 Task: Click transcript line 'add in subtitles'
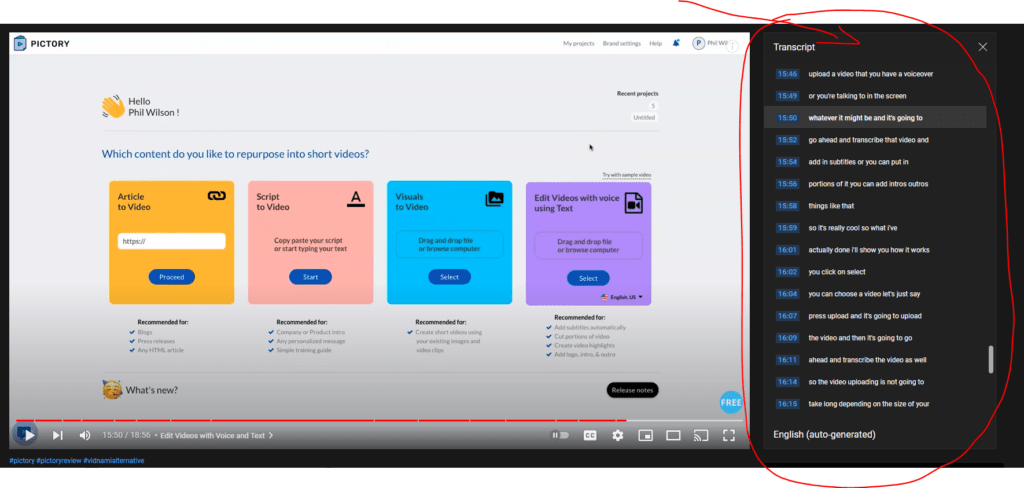click(x=858, y=162)
